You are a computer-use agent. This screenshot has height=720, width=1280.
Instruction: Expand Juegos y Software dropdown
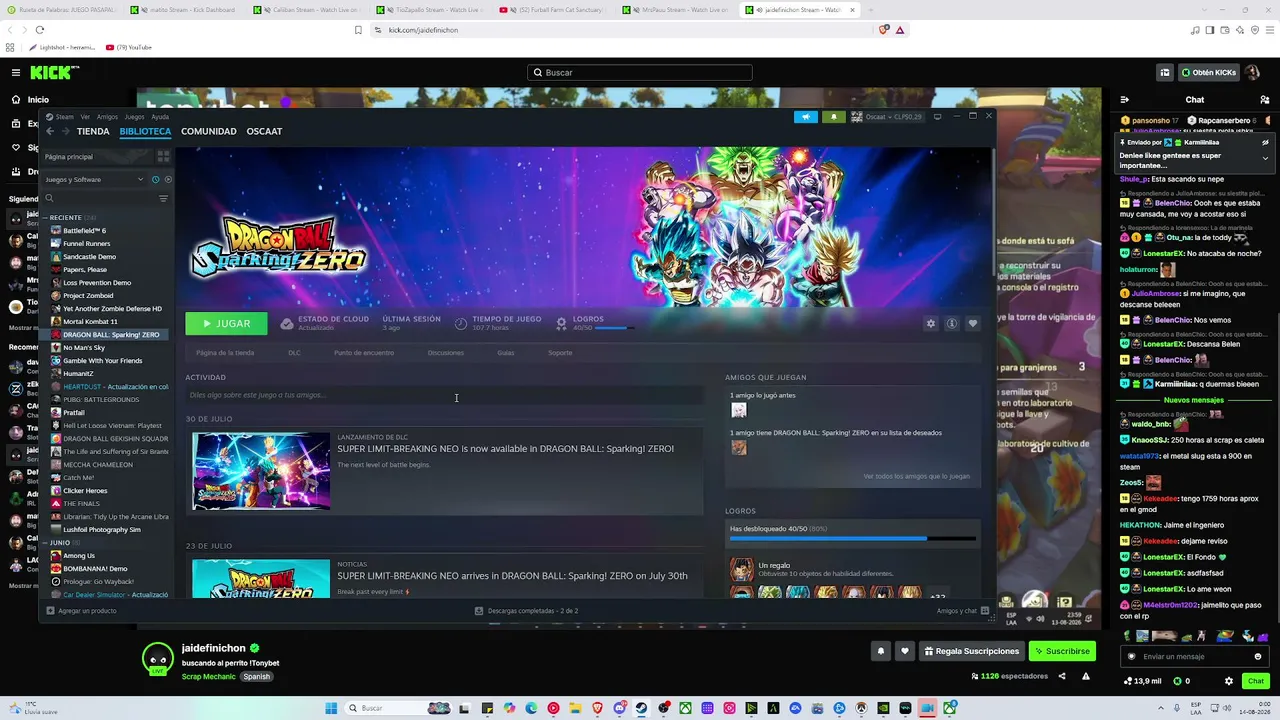[x=95, y=180]
